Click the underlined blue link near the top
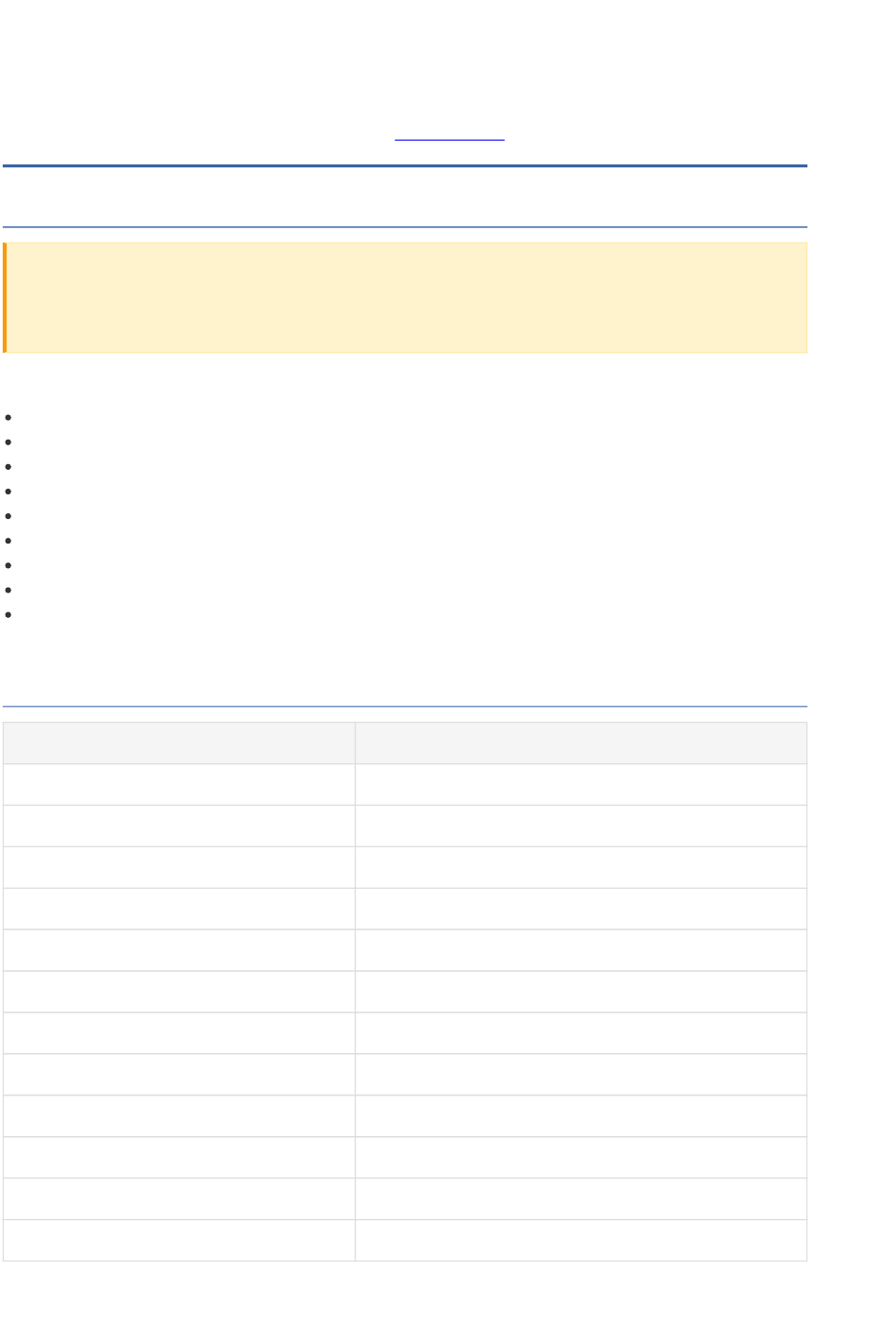The height and width of the screenshot is (1319, 896). [x=450, y=140]
